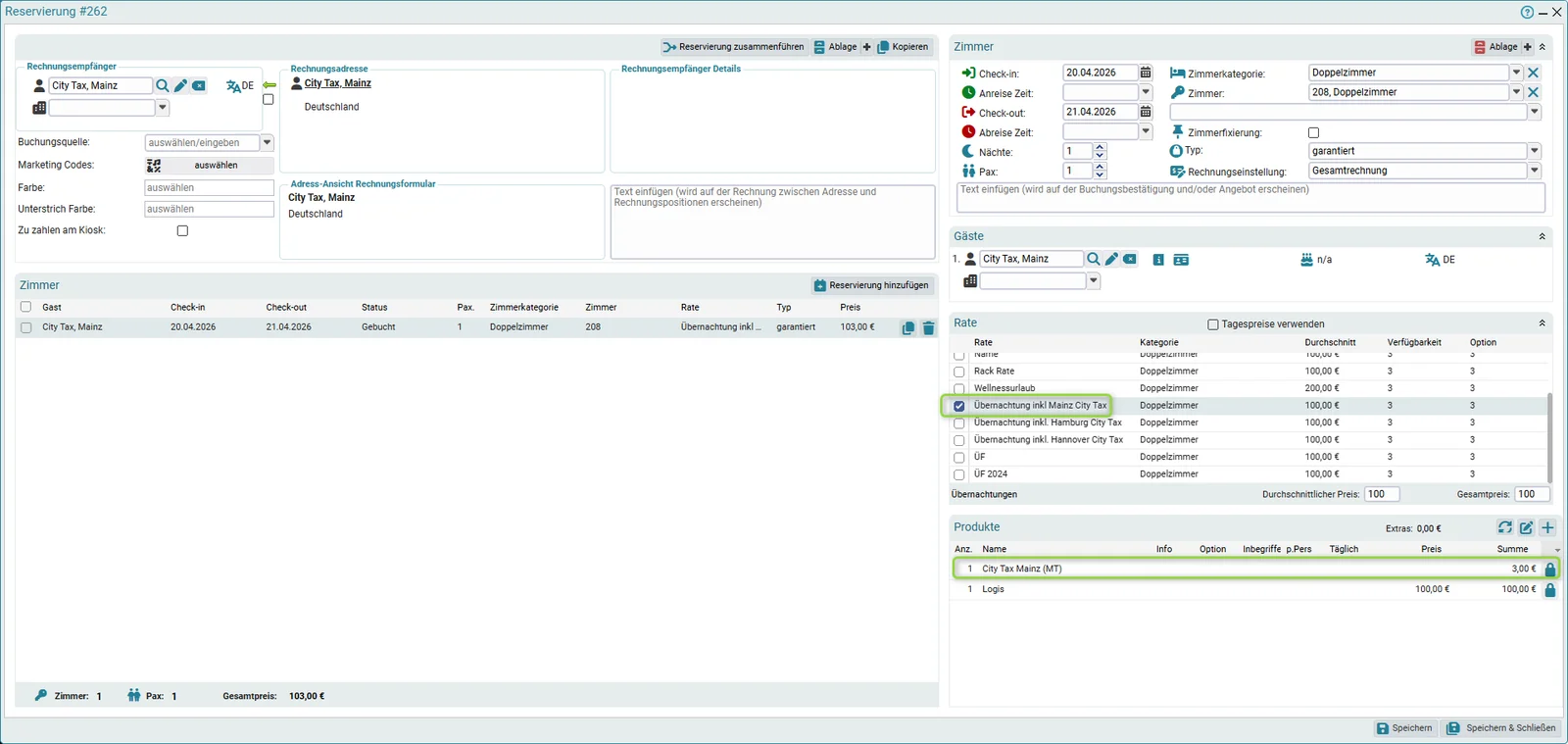The image size is (1568, 744).
Task: Search for a Rechnungsempfänger with the magnifier
Action: pos(163,86)
